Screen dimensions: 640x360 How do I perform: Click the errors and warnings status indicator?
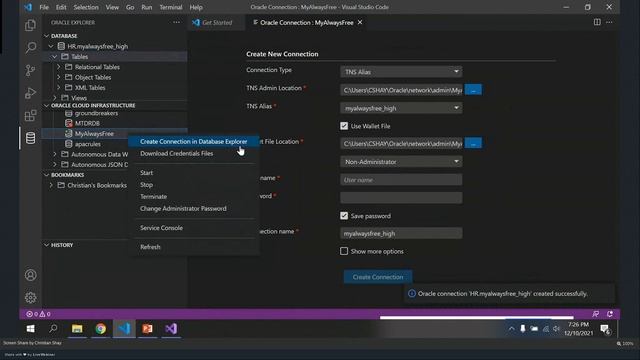pyautogui.click(x=38, y=314)
